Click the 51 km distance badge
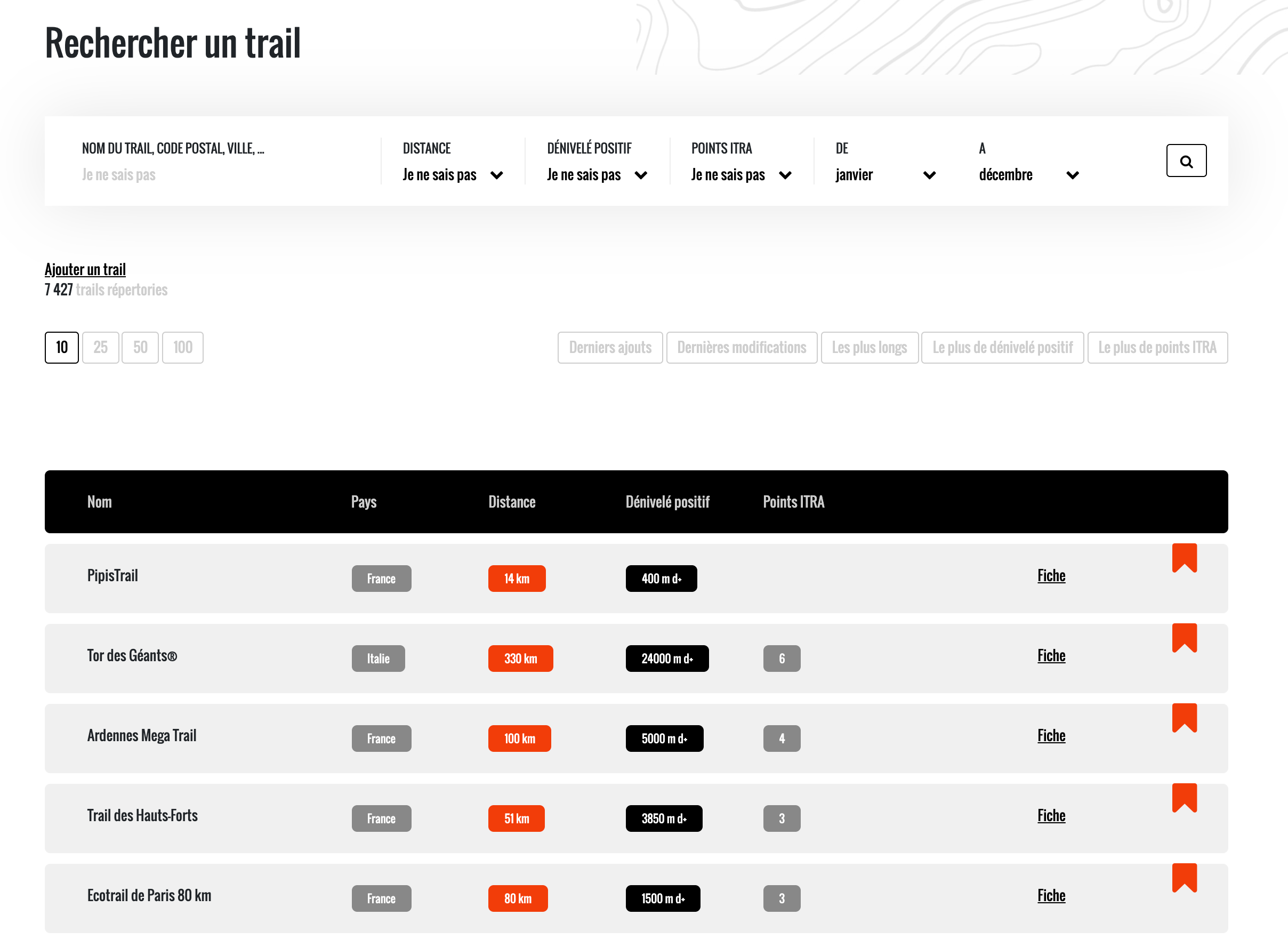Screen dimensions: 1288x939 pyautogui.click(x=517, y=819)
